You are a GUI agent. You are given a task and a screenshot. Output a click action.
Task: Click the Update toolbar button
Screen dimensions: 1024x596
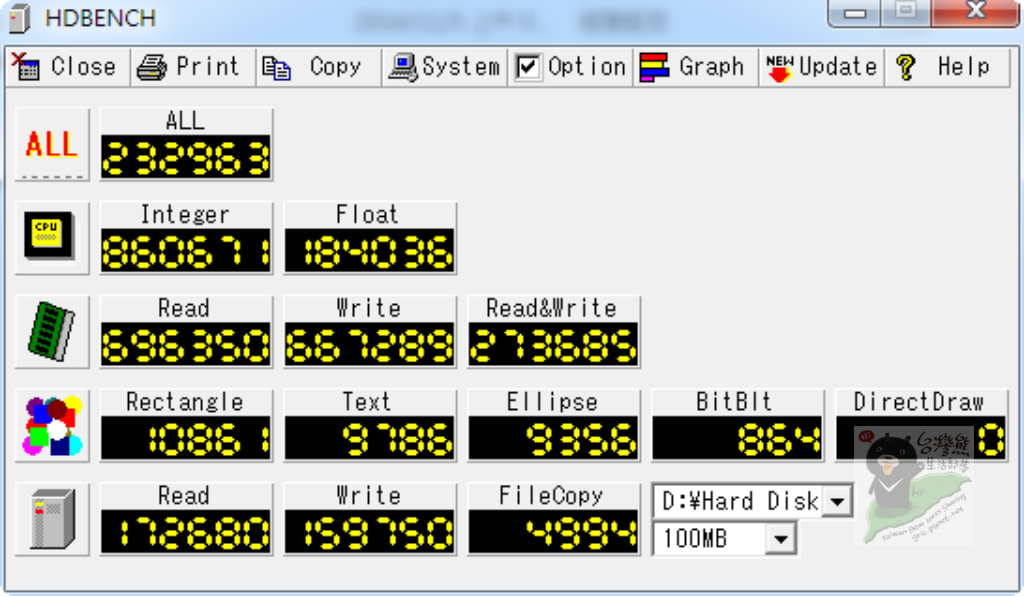click(822, 67)
